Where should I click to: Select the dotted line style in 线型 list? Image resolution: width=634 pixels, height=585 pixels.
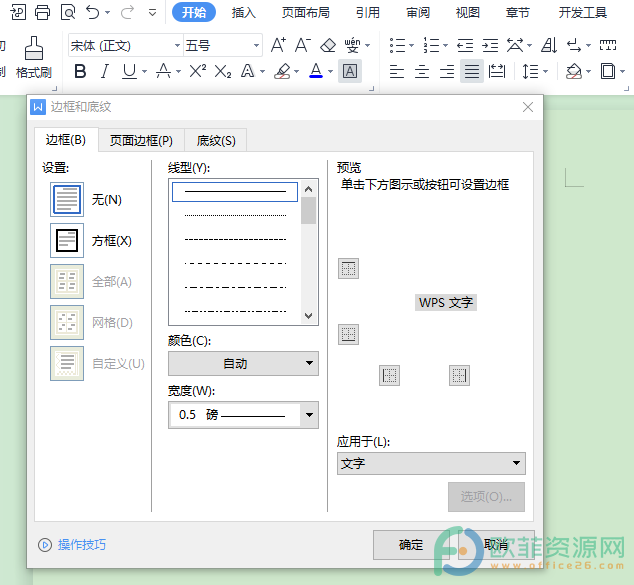(235, 215)
